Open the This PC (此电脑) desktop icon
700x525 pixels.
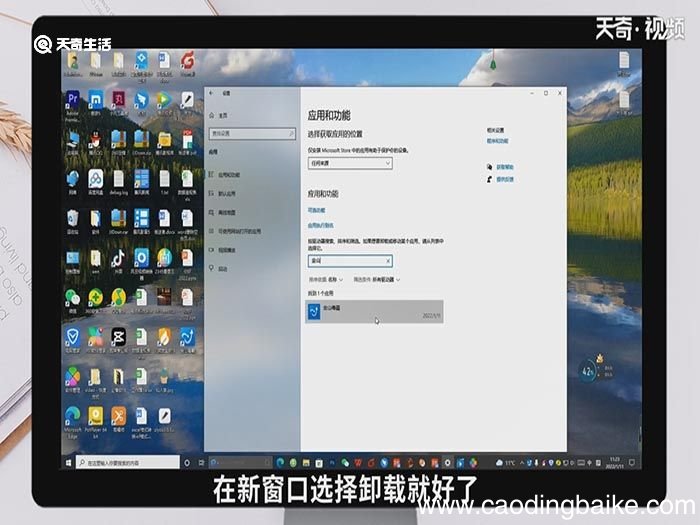pos(73,142)
